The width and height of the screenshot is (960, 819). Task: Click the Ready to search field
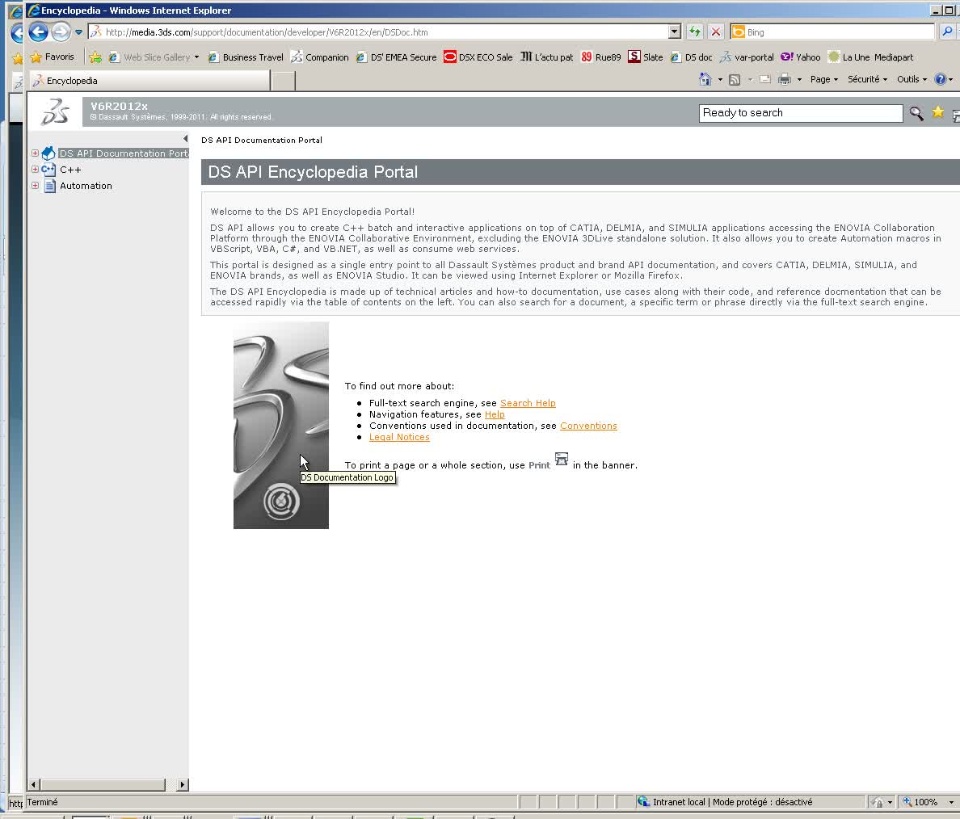tap(801, 113)
